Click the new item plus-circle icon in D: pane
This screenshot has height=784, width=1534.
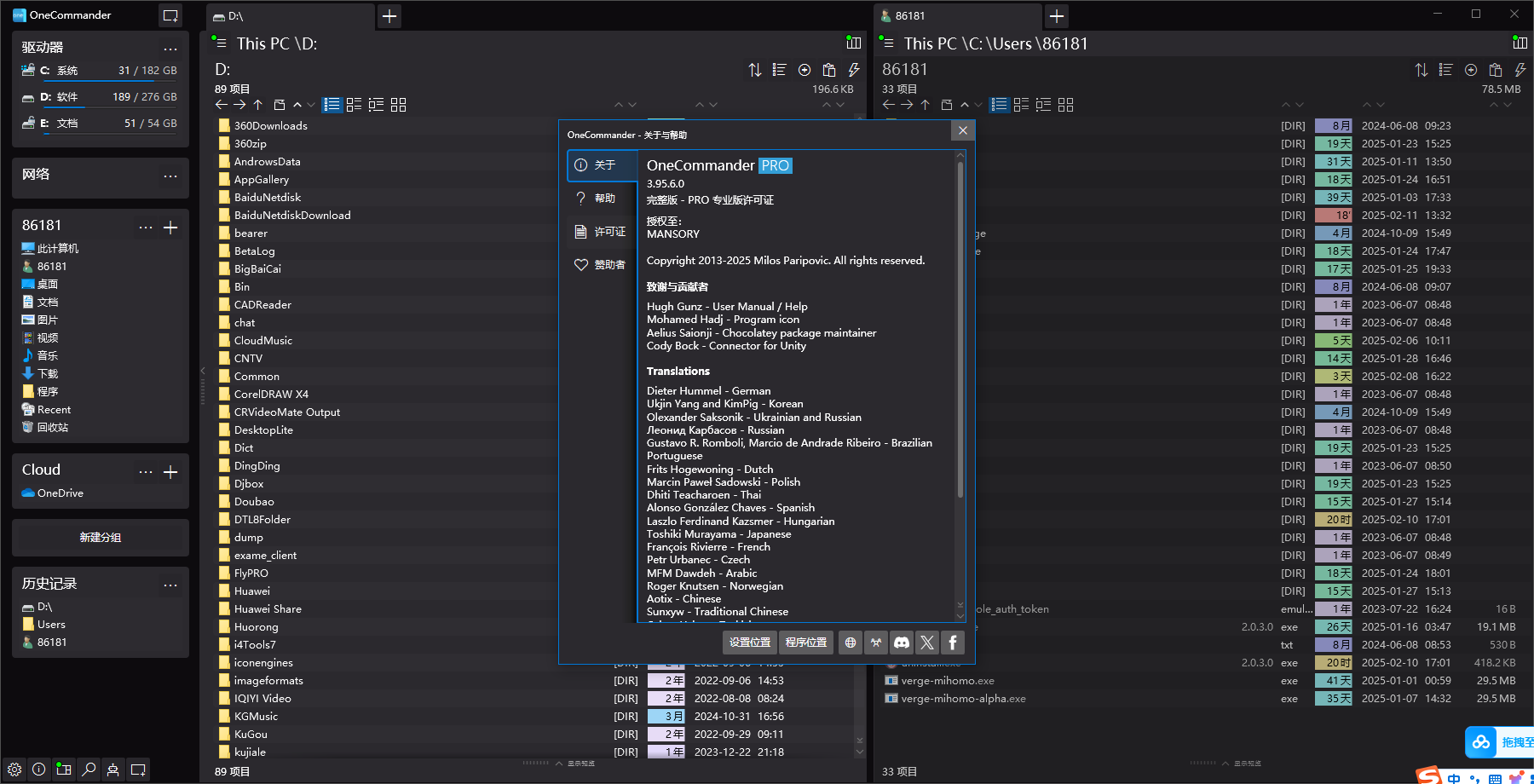click(804, 70)
